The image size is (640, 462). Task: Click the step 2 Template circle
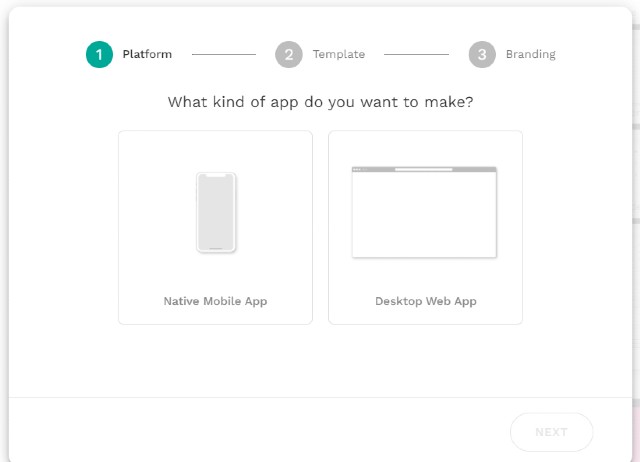pyautogui.click(x=289, y=54)
